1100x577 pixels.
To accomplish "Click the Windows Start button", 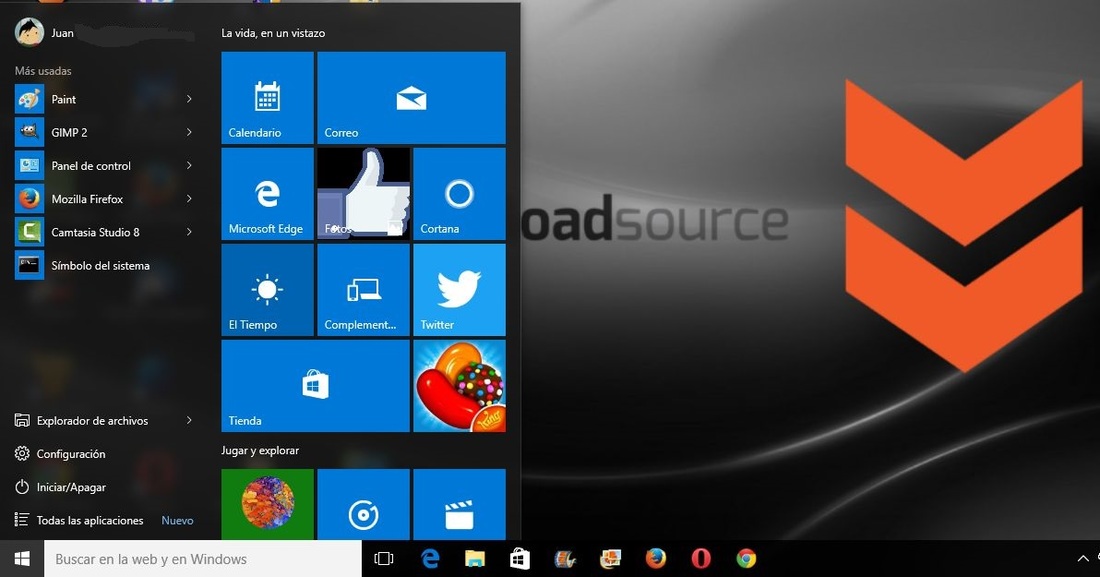I will (x=22, y=559).
